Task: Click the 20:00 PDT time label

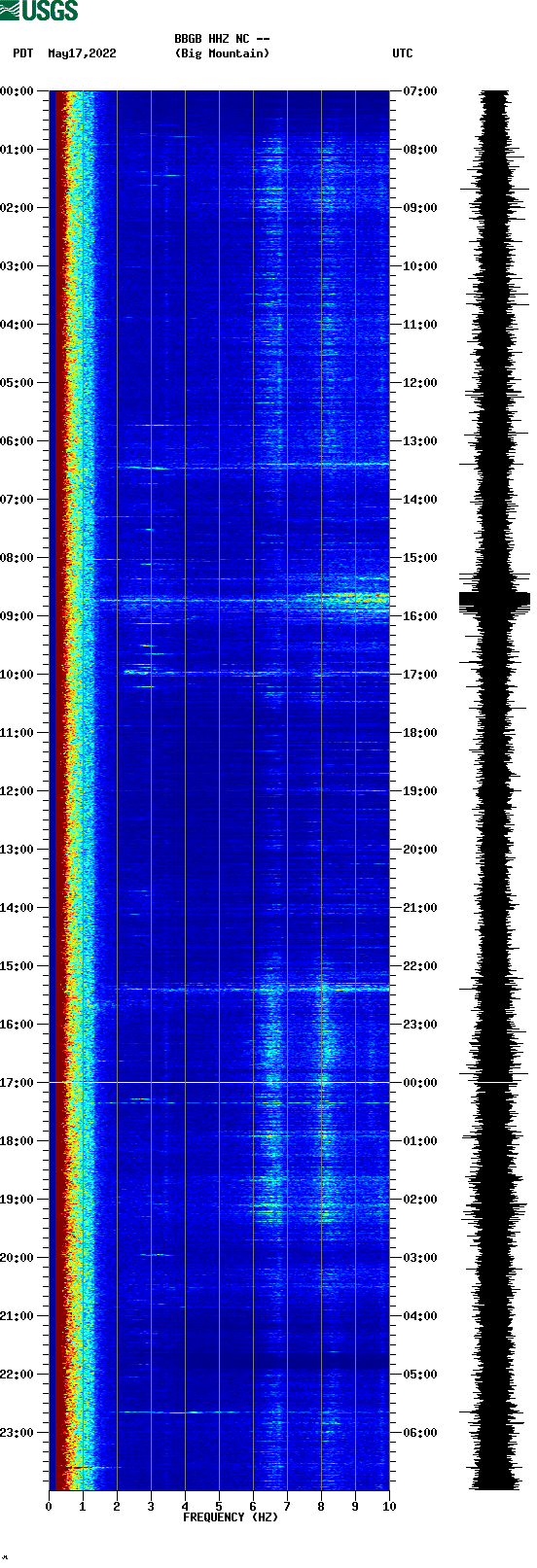Action: pos(18,1258)
